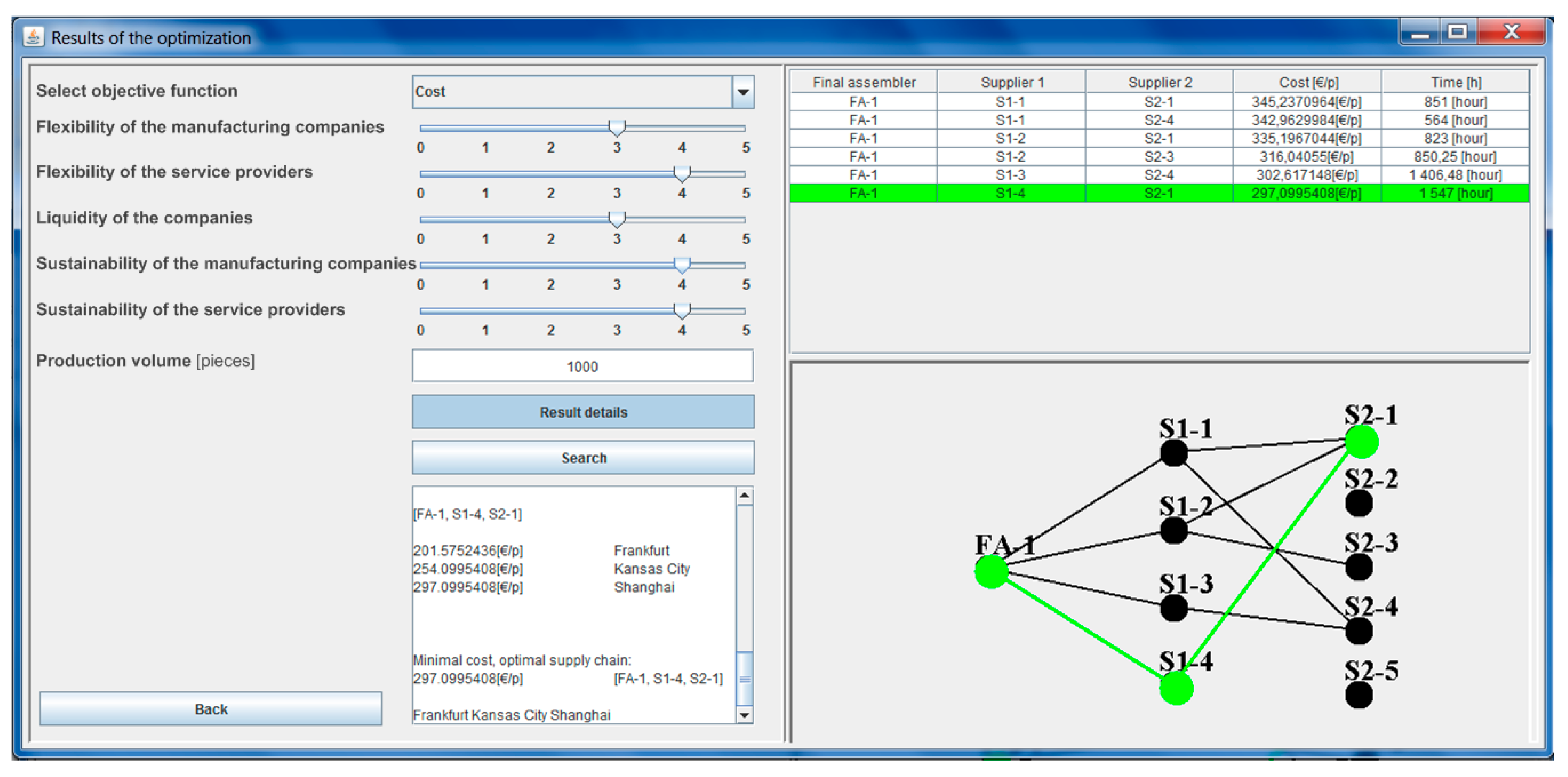Screen dimensions: 1568x777
Task: Click the green FA-1 node in graph
Action: [x=991, y=571]
